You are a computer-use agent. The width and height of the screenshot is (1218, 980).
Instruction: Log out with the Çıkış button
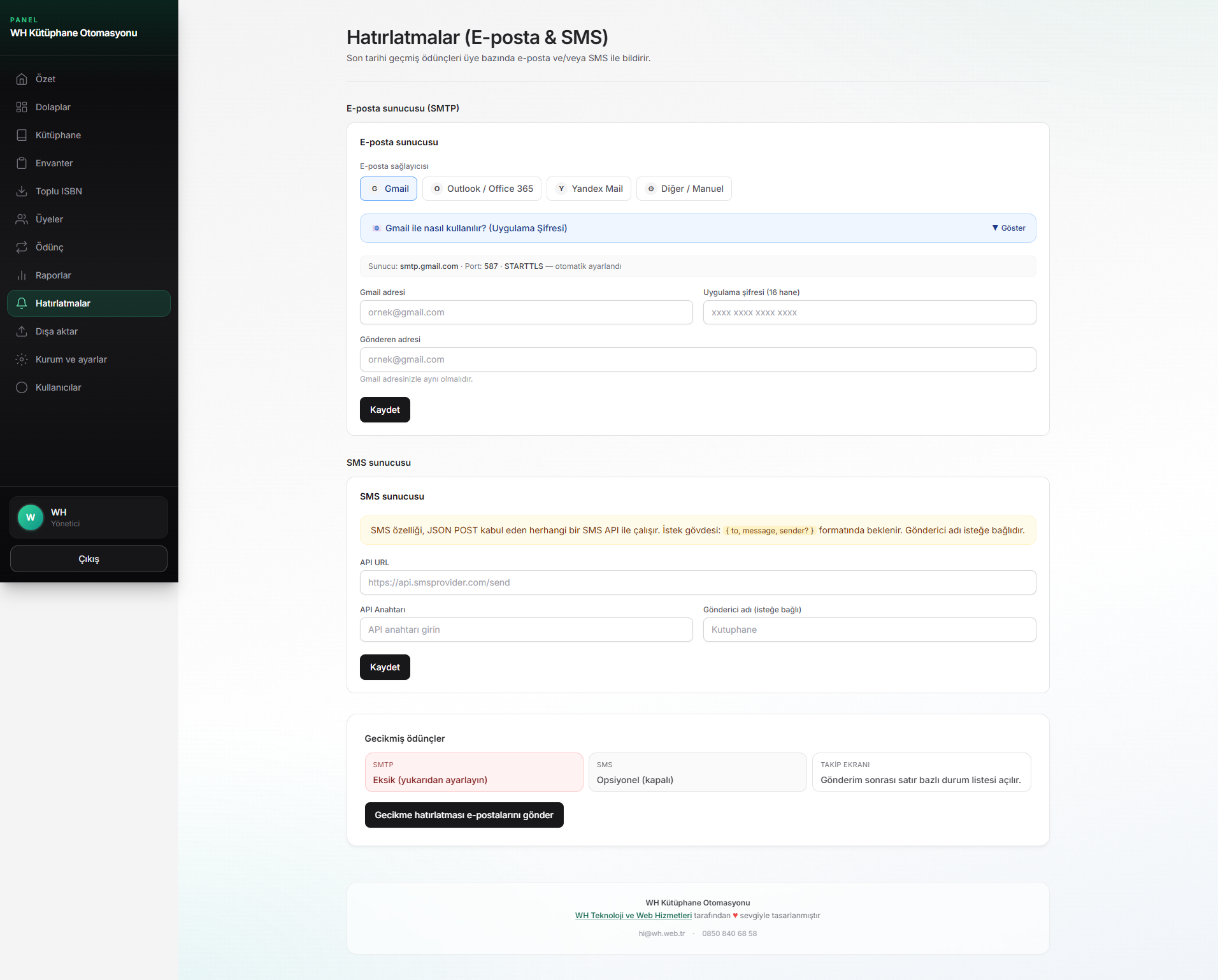click(89, 559)
